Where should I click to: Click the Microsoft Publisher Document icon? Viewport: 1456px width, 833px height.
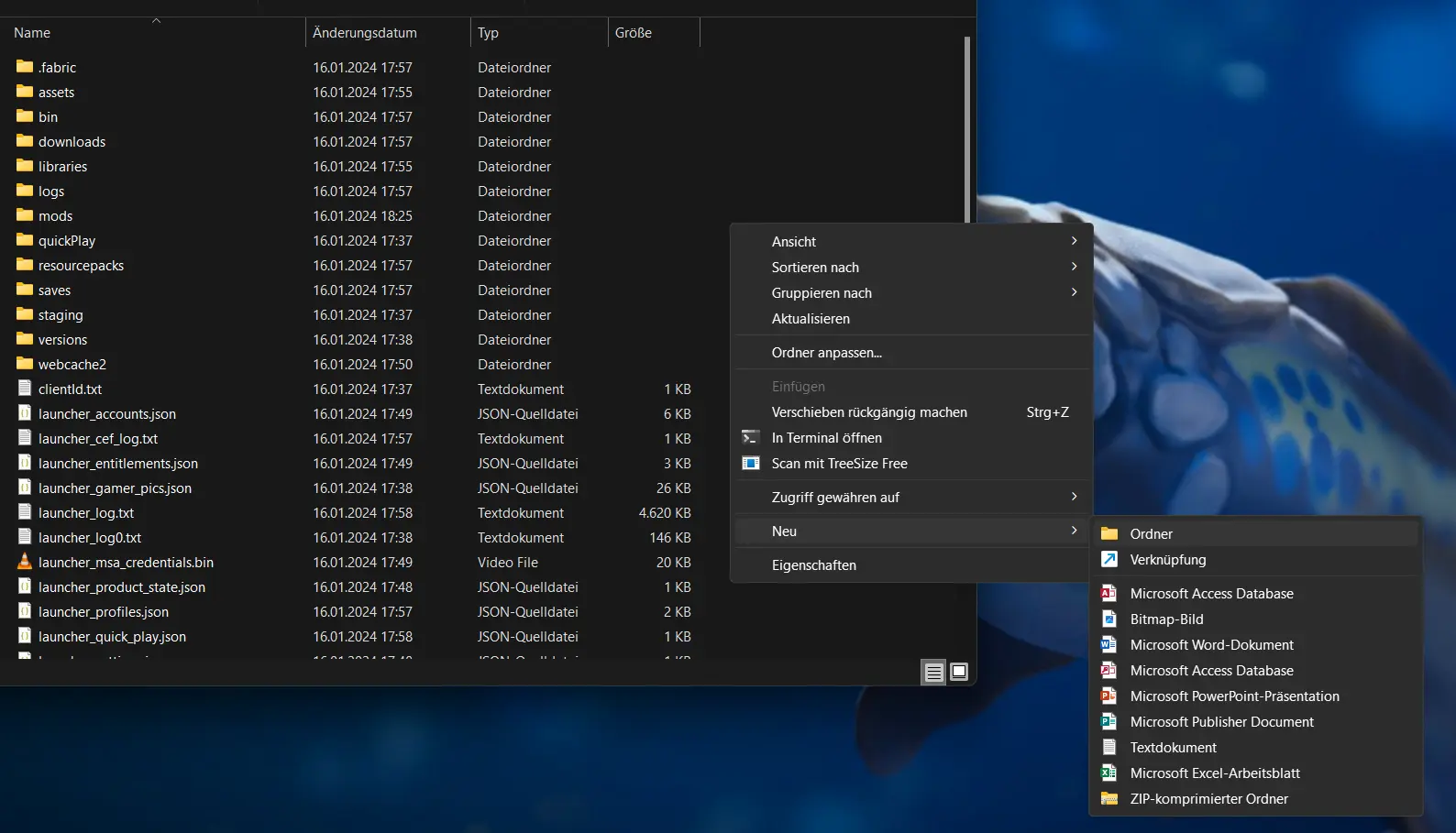(x=1109, y=722)
